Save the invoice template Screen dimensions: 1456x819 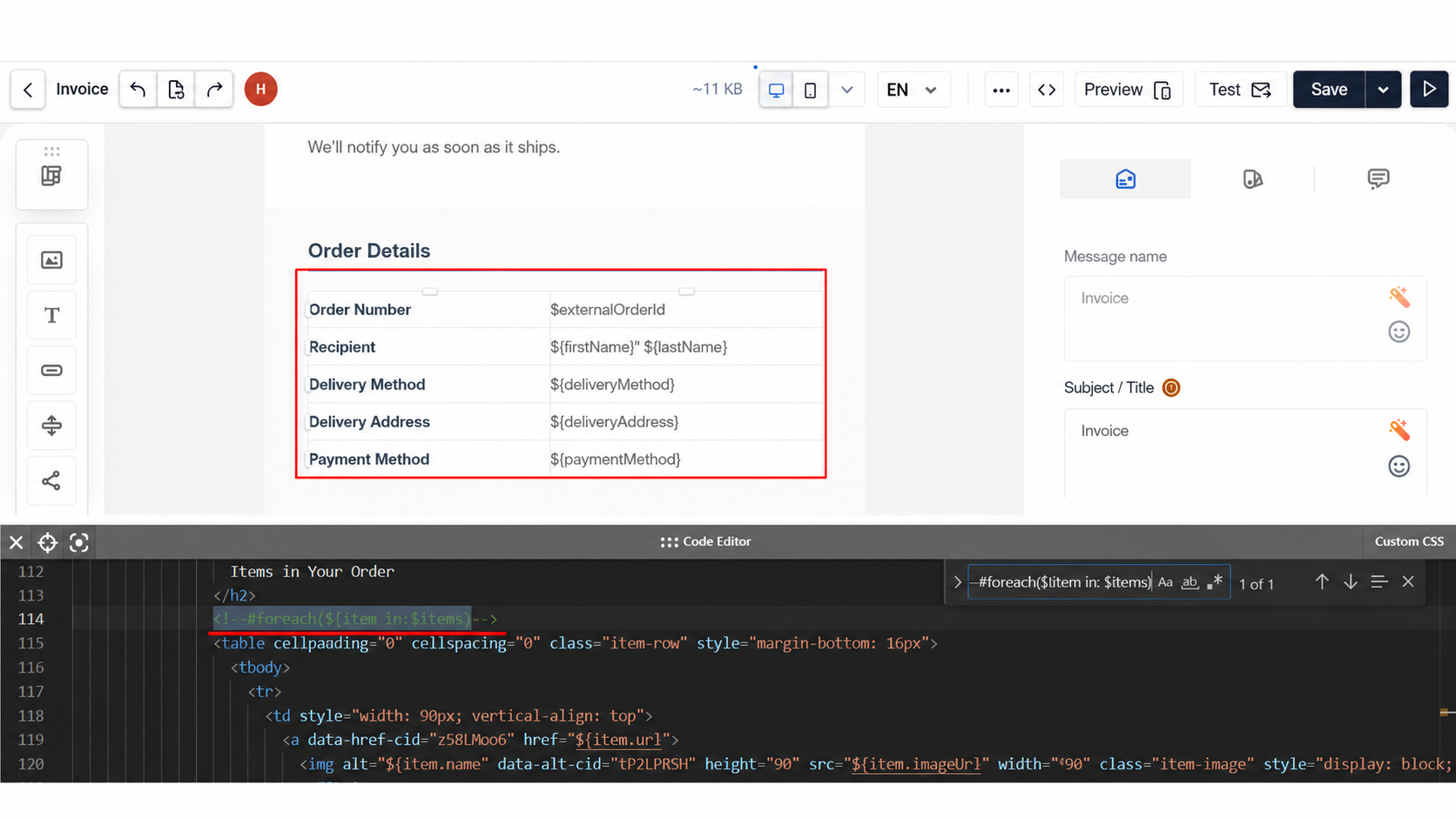(1329, 90)
